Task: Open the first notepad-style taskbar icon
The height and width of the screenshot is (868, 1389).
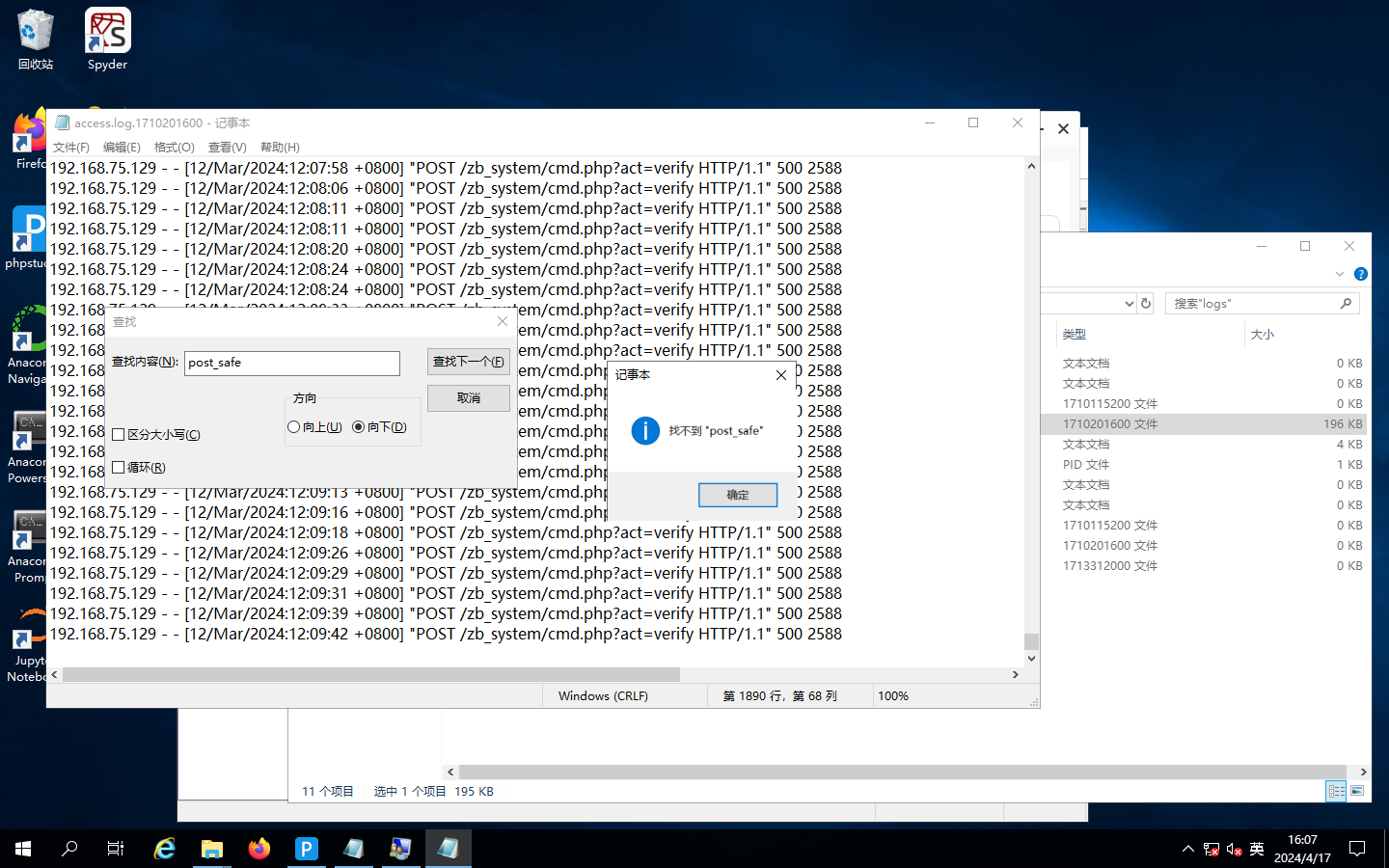Action: pyautogui.click(x=353, y=849)
